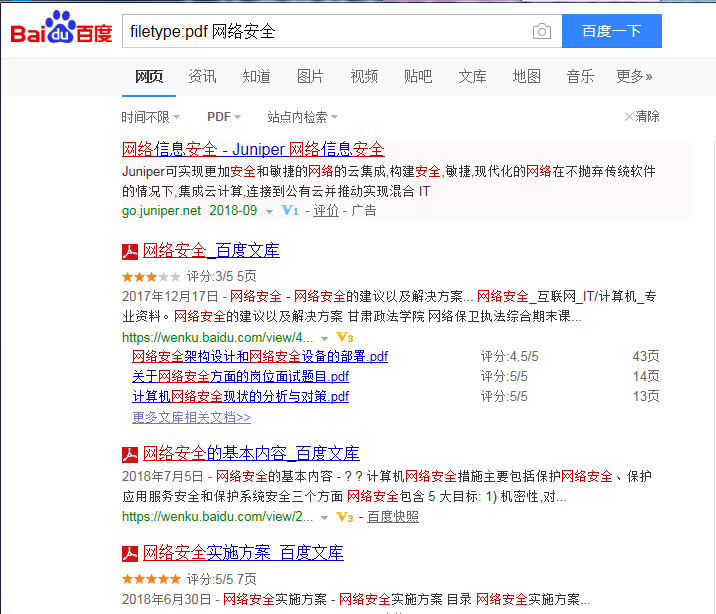
Task: Open the PDF file type filter dropdown
Action: (224, 117)
